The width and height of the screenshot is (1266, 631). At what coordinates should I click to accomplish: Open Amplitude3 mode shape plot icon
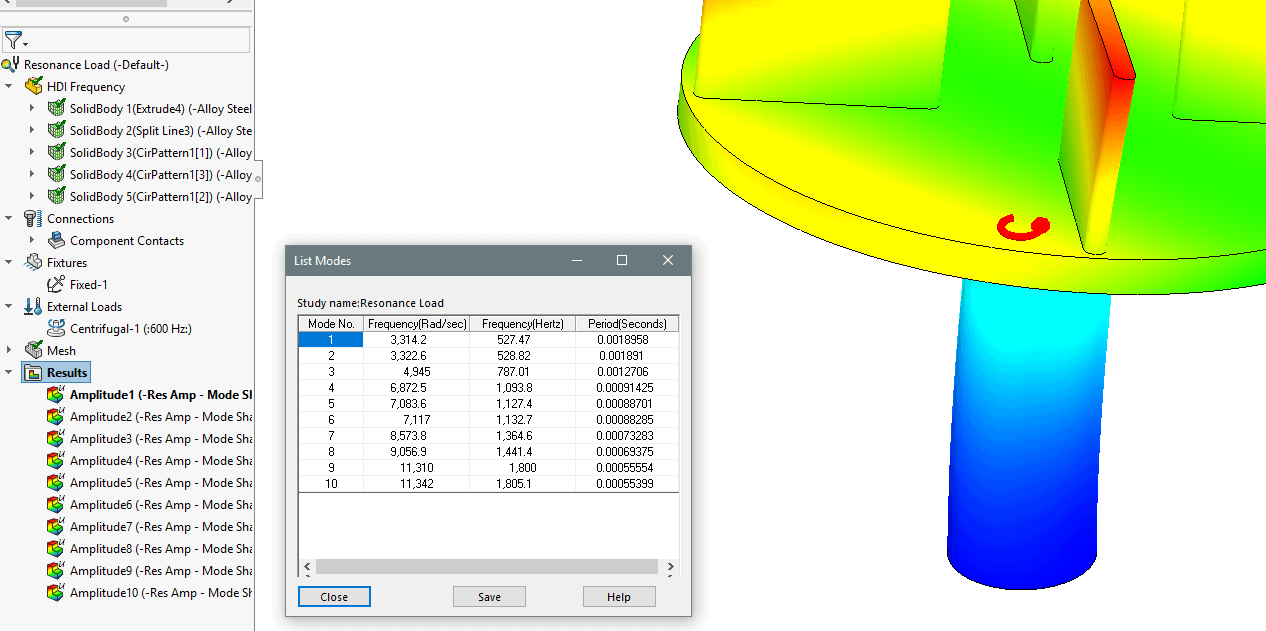pyautogui.click(x=57, y=439)
